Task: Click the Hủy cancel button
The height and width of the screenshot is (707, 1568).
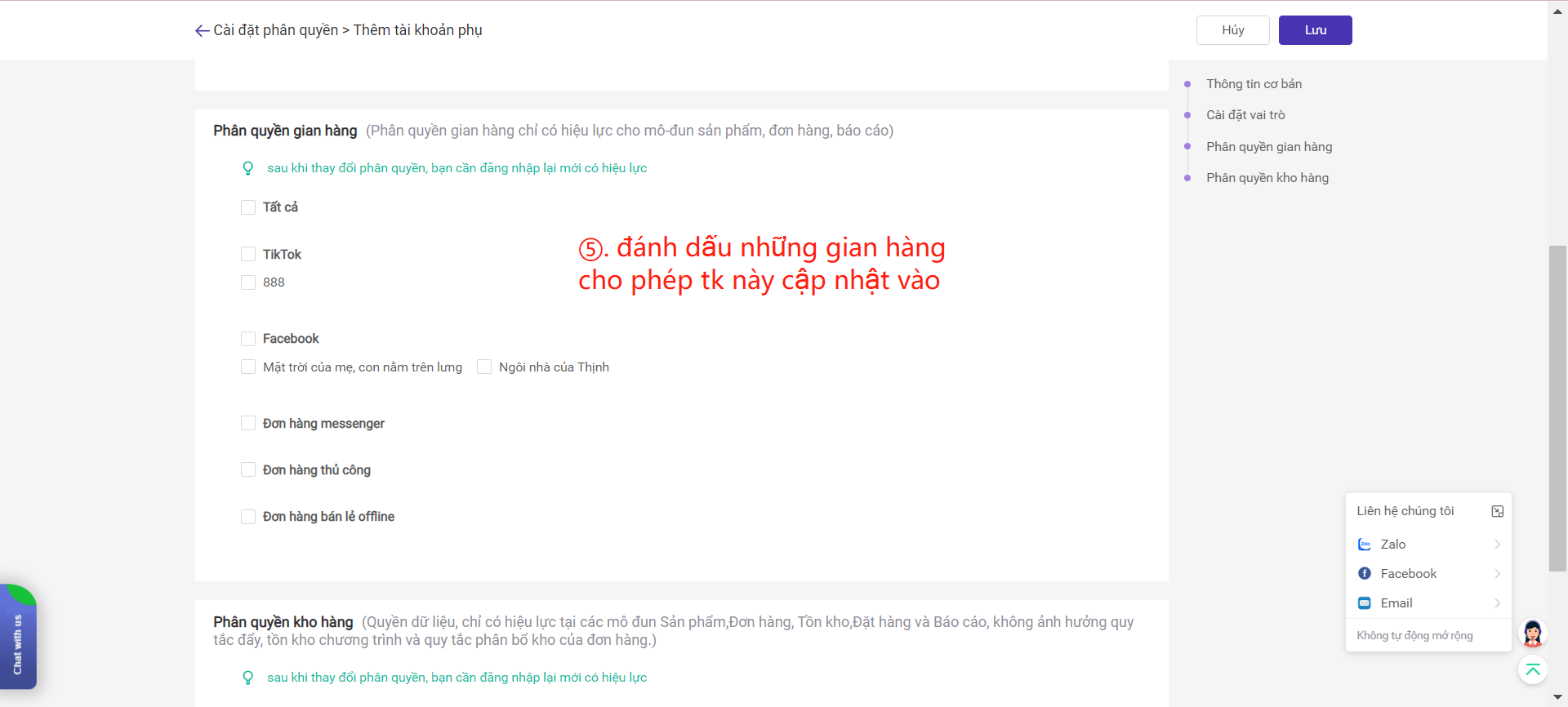Action: pos(1232,30)
